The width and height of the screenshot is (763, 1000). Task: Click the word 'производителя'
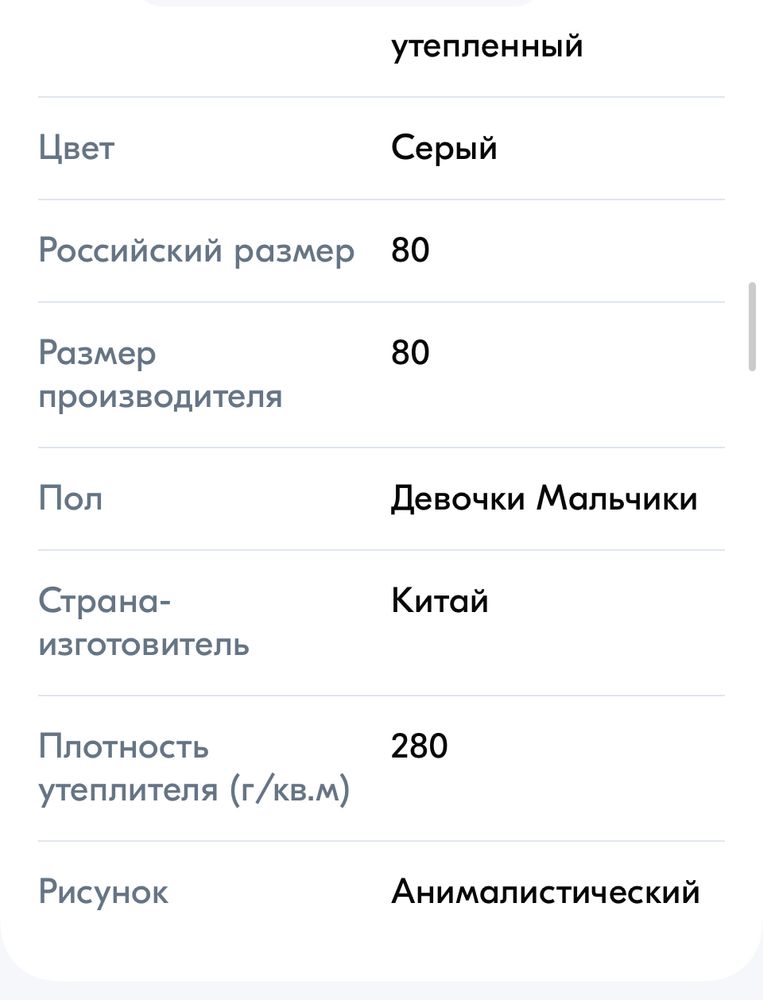160,396
